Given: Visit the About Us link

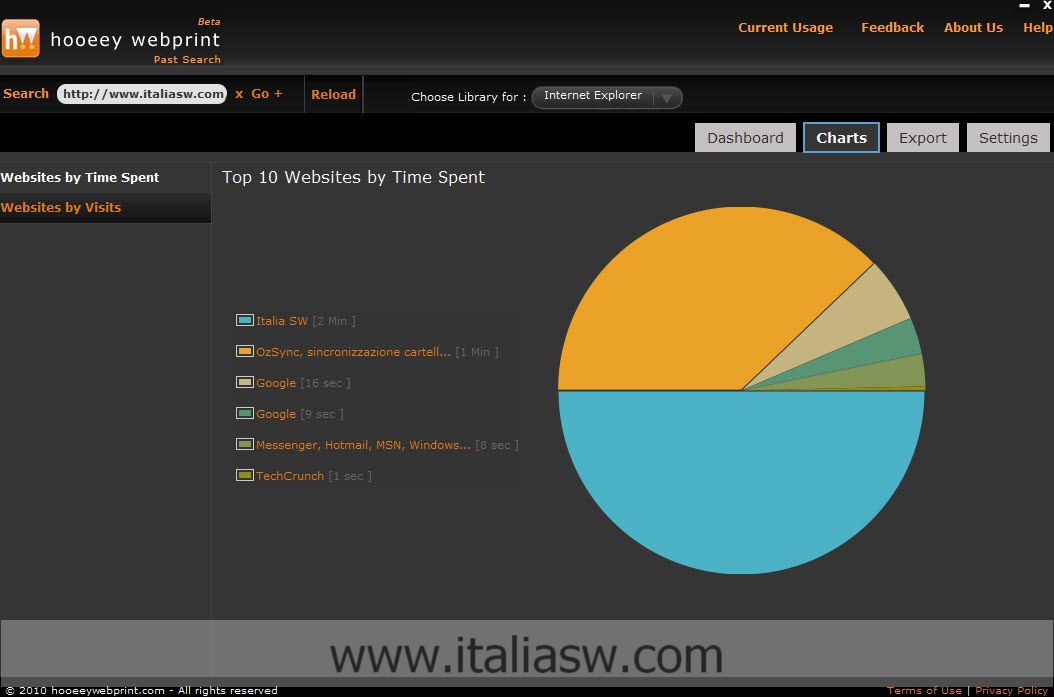Looking at the screenshot, I should (x=973, y=28).
